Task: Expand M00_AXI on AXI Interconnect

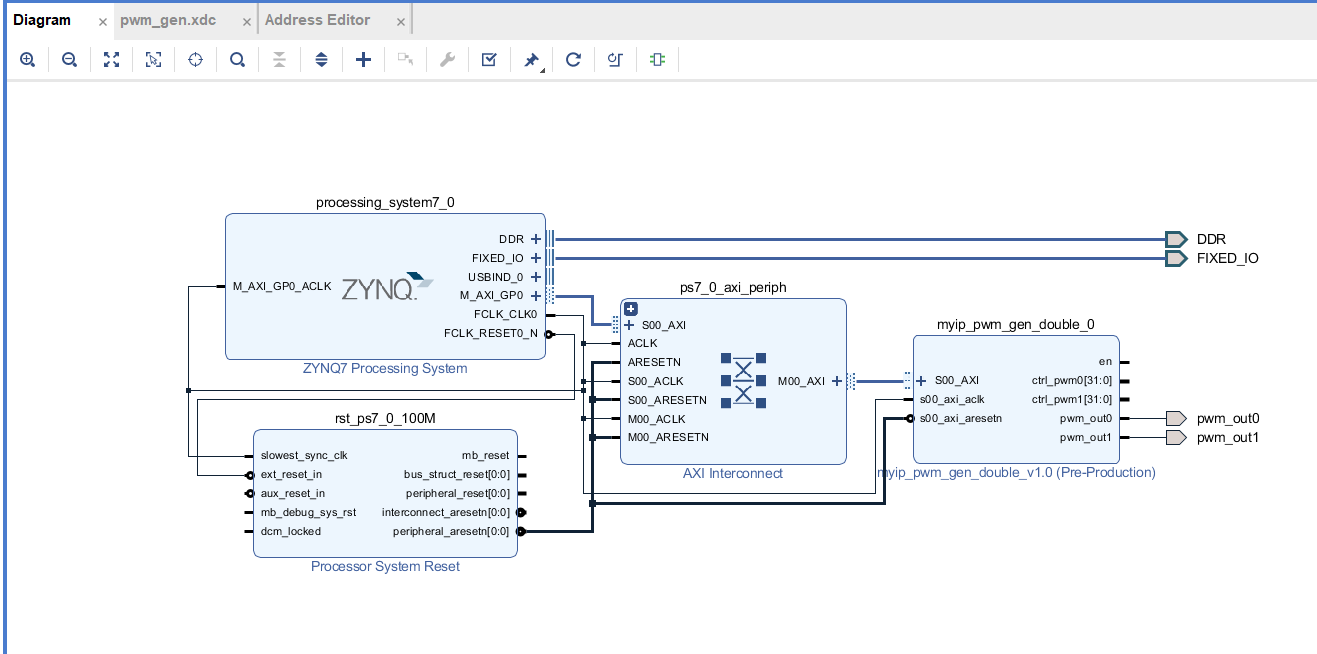Action: click(837, 381)
